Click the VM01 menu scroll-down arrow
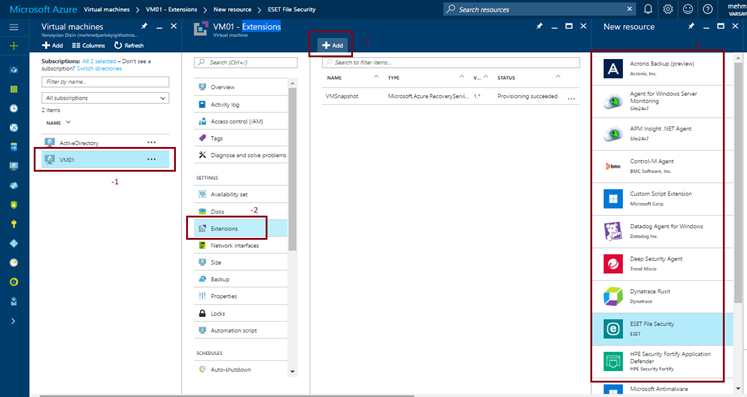 click(293, 372)
